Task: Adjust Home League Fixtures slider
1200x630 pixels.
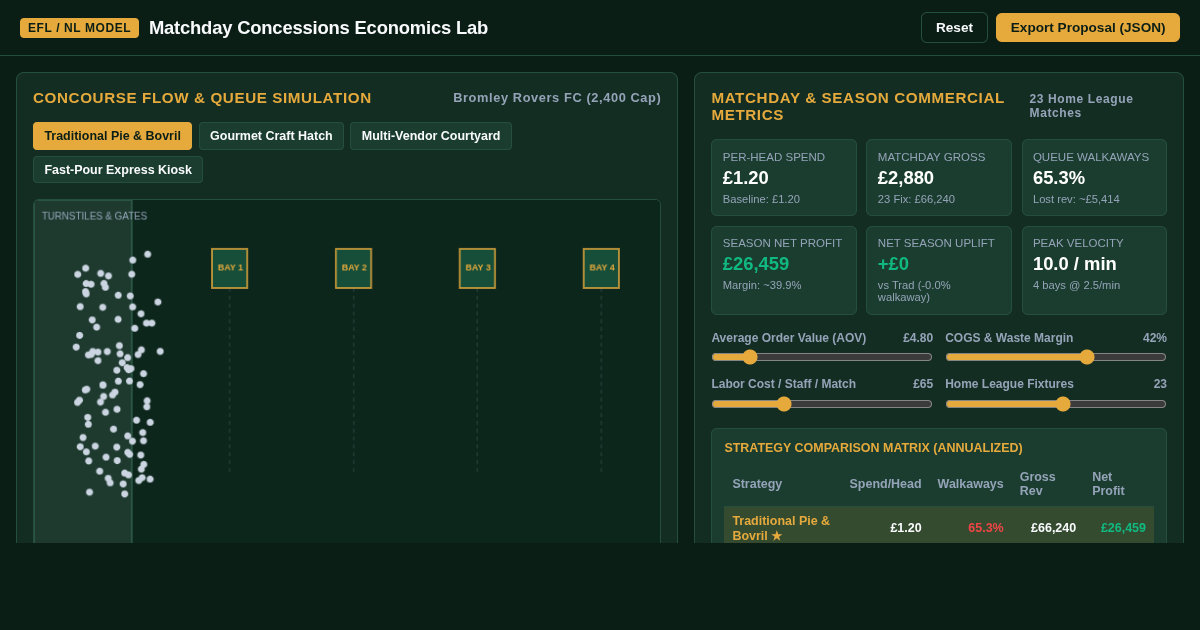Action: point(1056,404)
